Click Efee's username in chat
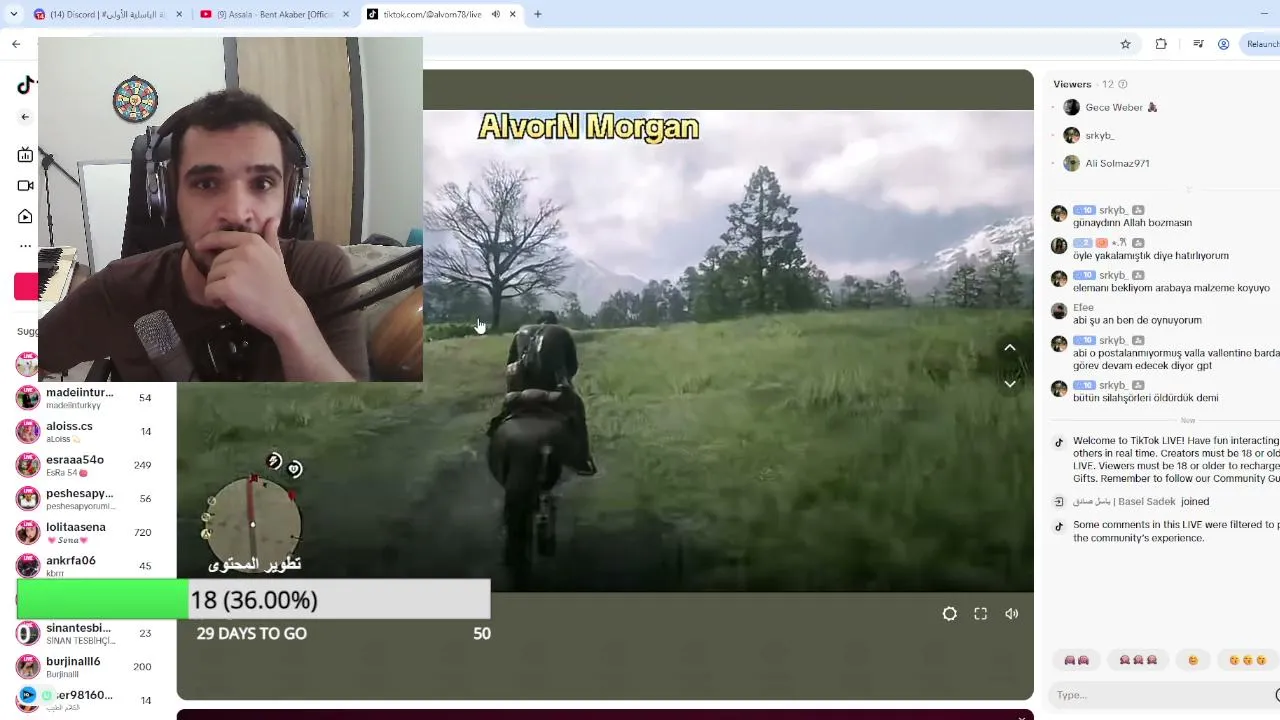This screenshot has width=1280, height=720. (x=1083, y=307)
